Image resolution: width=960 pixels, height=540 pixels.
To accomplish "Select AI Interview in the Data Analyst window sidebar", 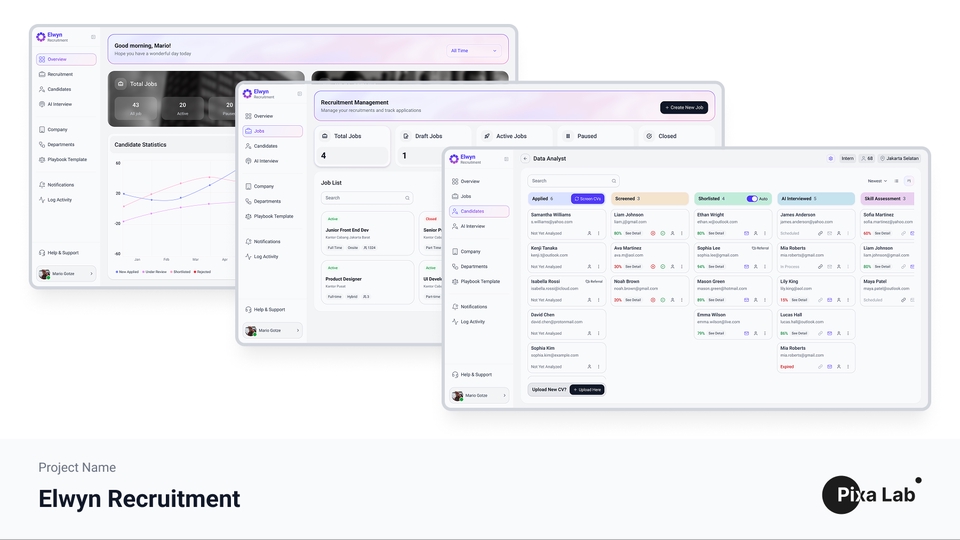I will [472, 226].
